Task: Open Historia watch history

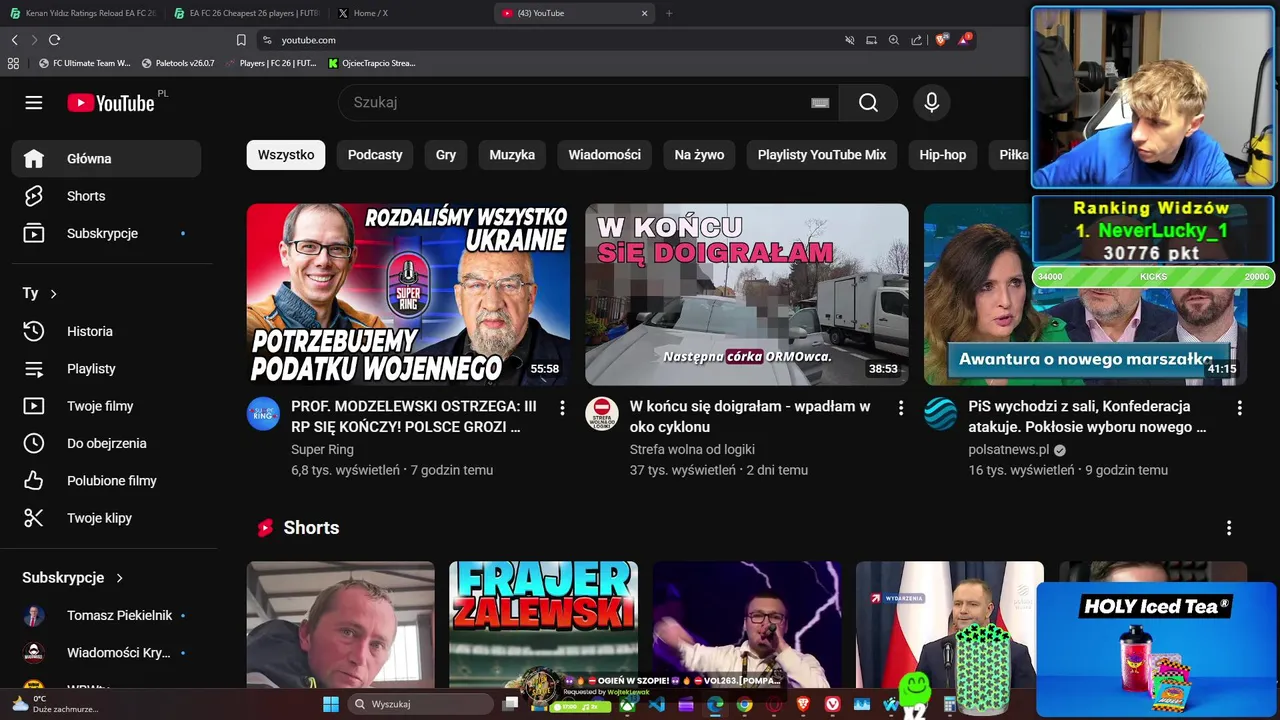Action: tap(107, 331)
